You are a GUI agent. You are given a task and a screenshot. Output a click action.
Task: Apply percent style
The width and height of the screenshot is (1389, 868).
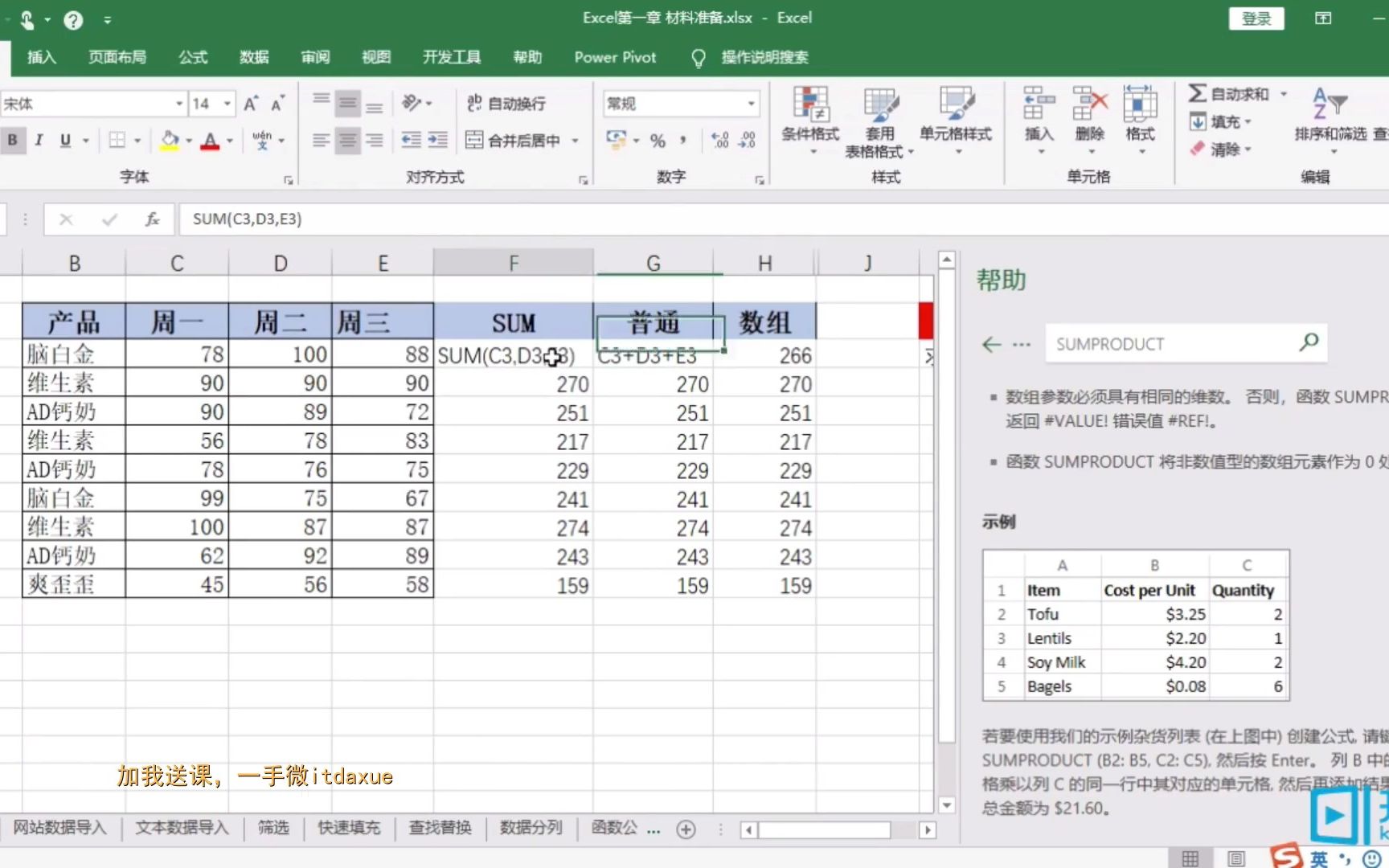pyautogui.click(x=658, y=141)
